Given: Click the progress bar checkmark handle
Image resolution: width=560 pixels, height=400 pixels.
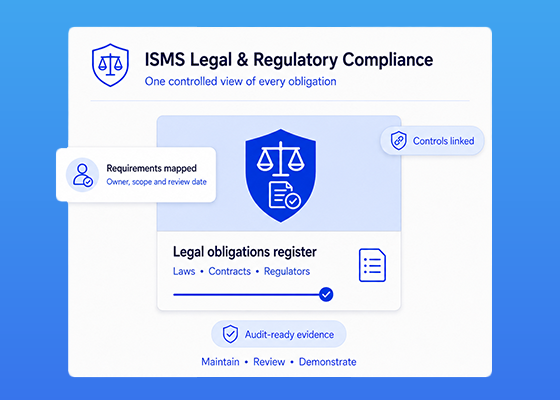Looking at the screenshot, I should coord(326,295).
